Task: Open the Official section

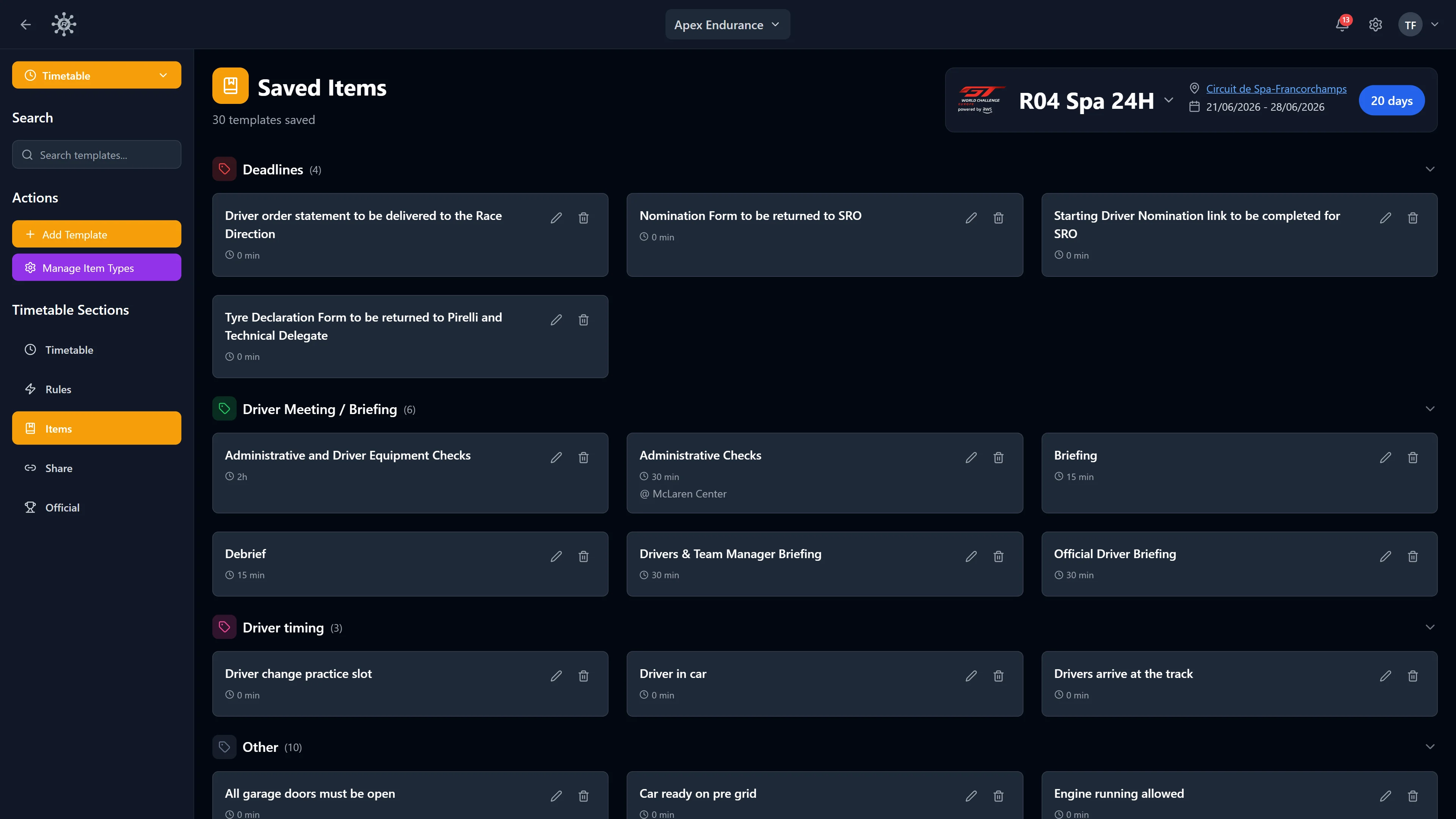Action: 97,508
